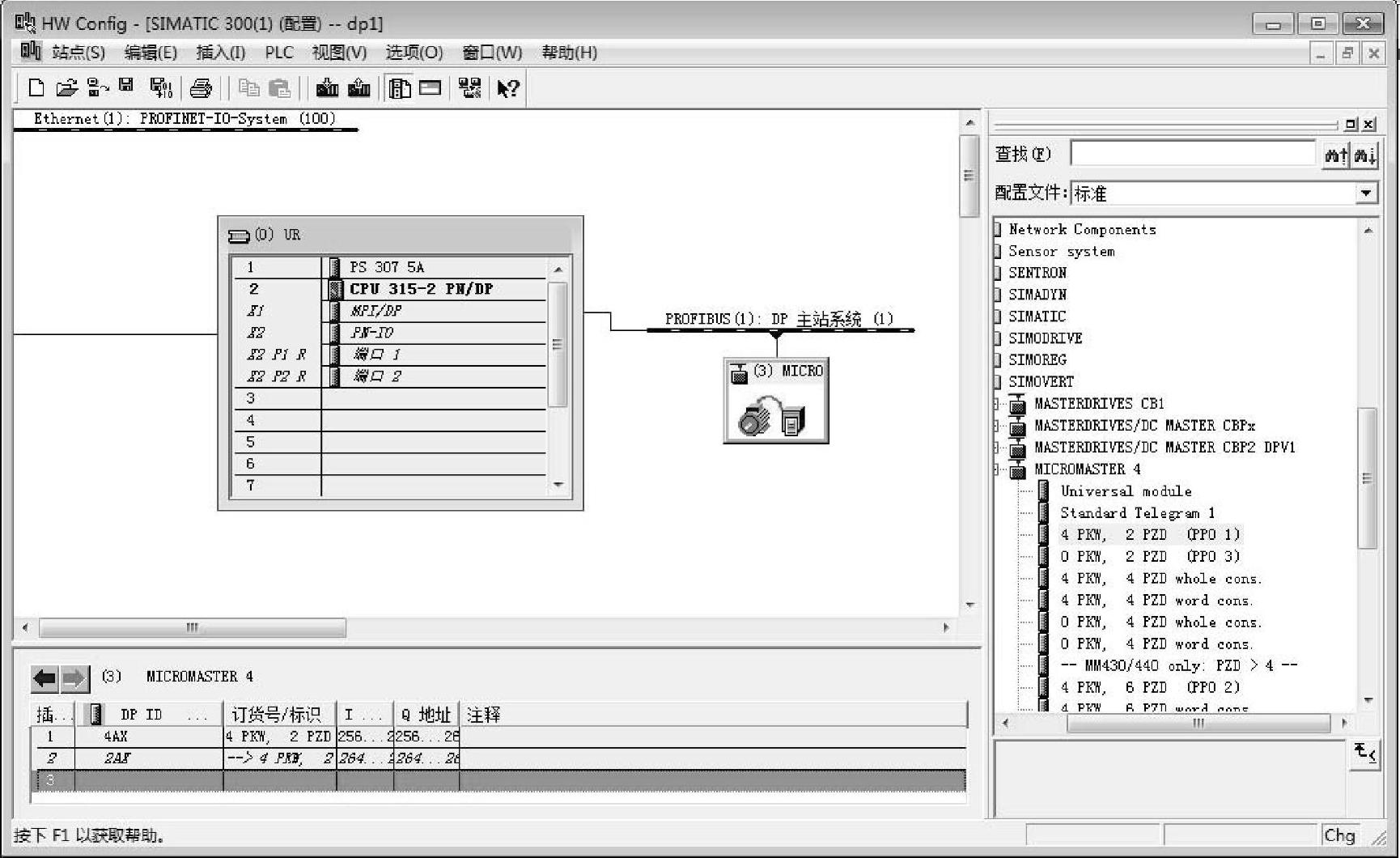Click the MASTERDRIVES CB1 device icon

[x=1017, y=404]
